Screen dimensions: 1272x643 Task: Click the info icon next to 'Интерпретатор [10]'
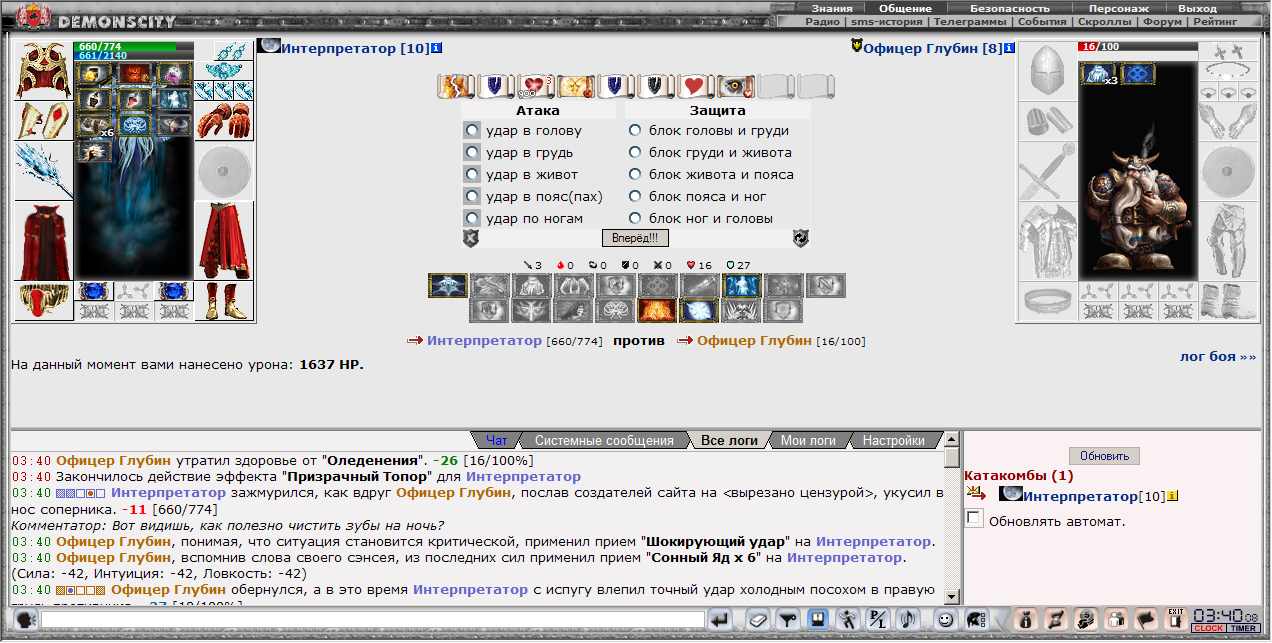click(438, 48)
